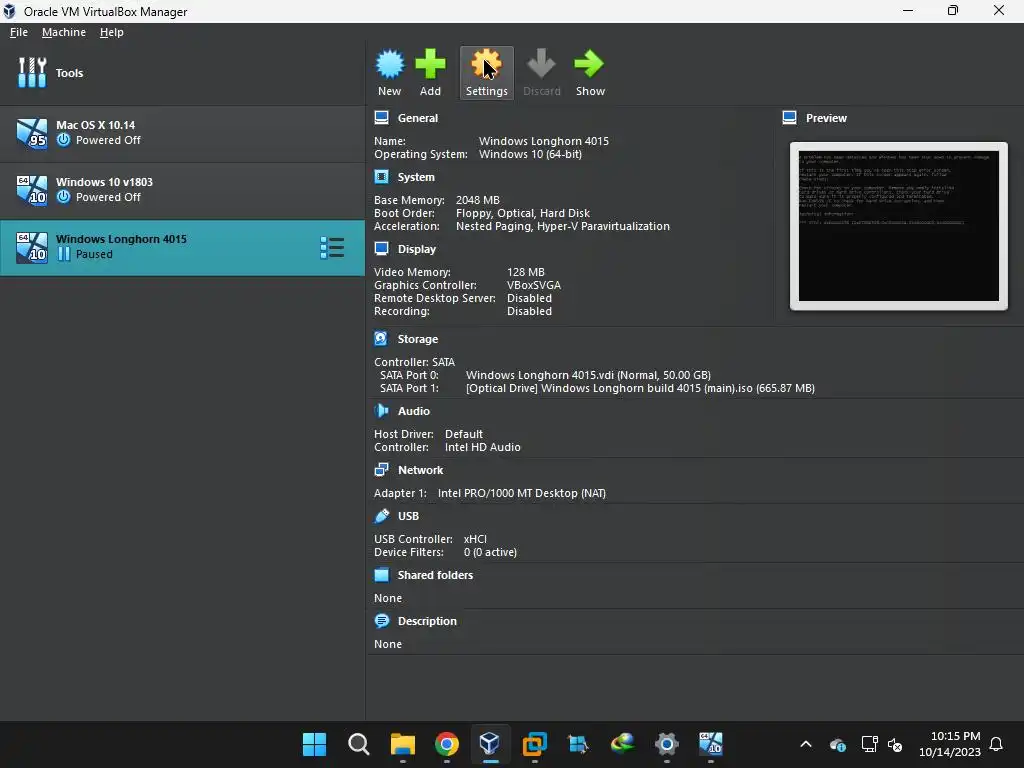
Task: Click the USB section plug icon
Action: [381, 516]
